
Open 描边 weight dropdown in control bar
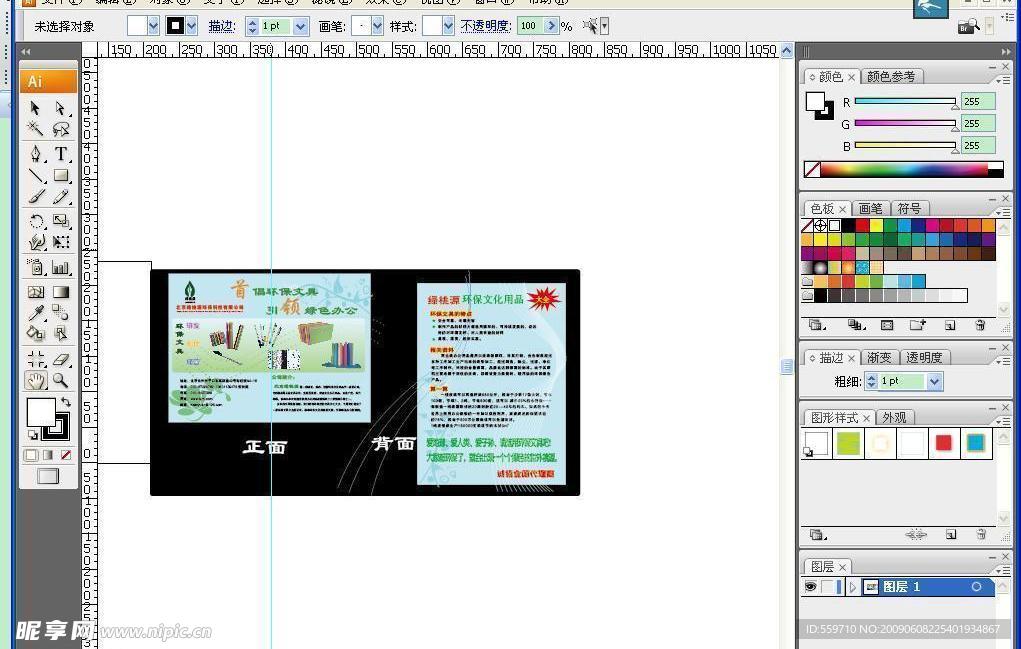pyautogui.click(x=300, y=26)
